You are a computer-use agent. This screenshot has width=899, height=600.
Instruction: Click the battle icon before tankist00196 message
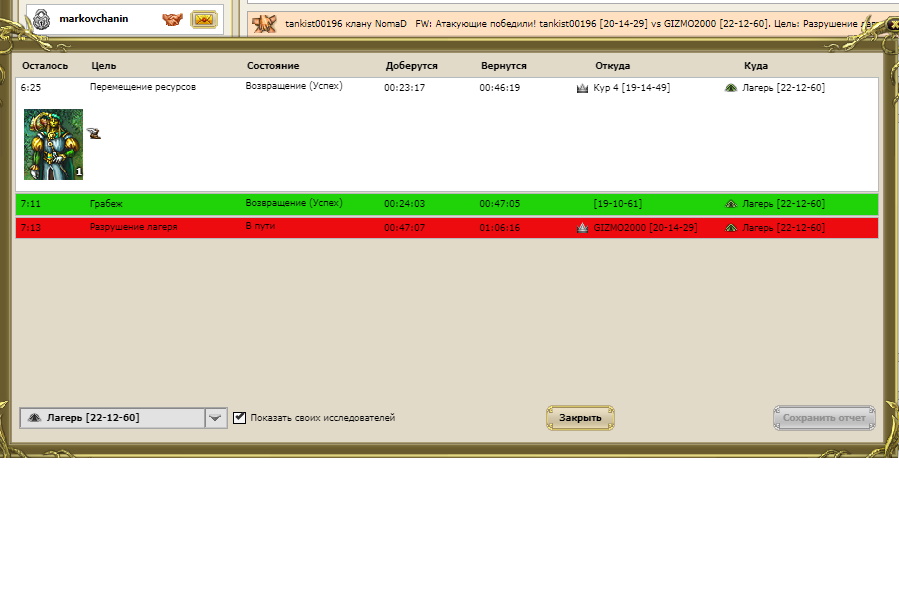point(264,23)
